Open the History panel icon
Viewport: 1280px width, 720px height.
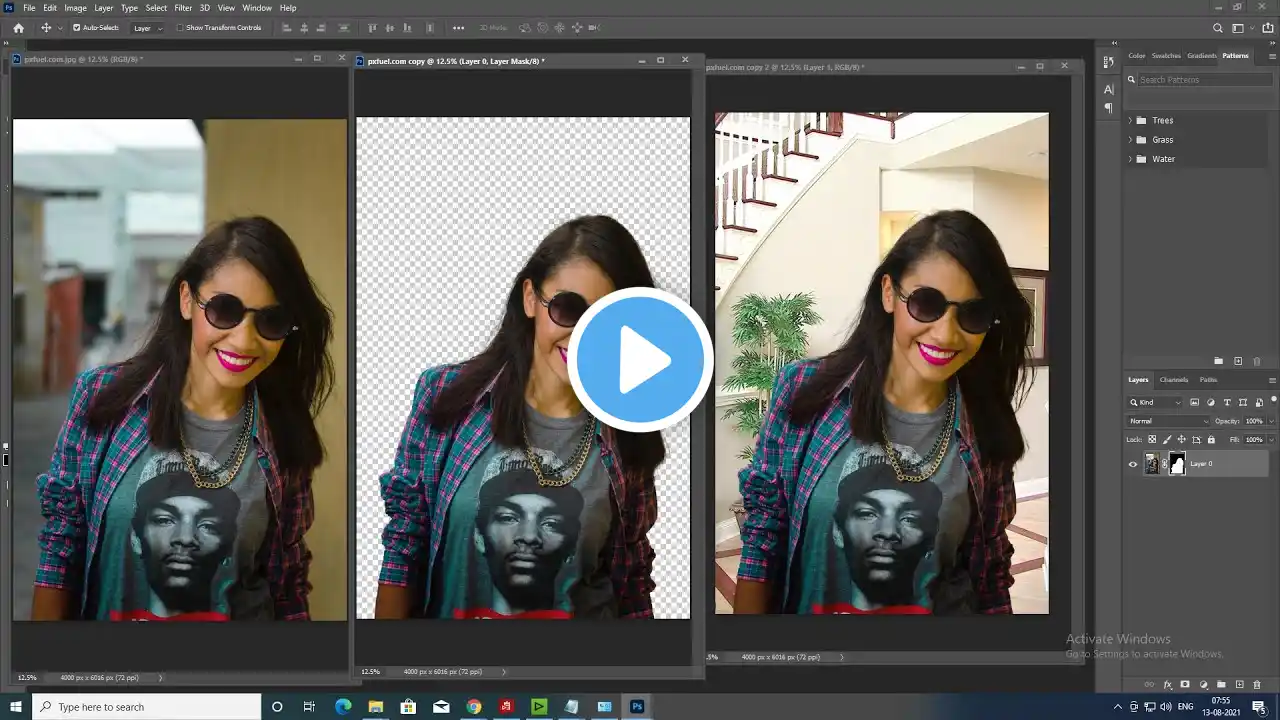pyautogui.click(x=1108, y=62)
